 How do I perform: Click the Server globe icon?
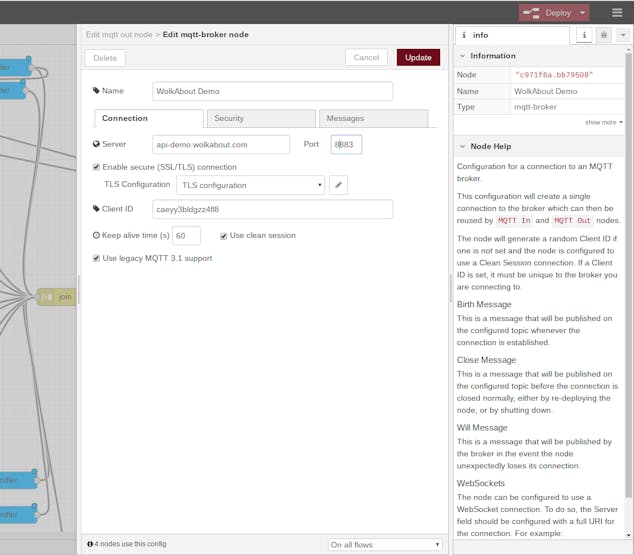pyautogui.click(x=96, y=144)
